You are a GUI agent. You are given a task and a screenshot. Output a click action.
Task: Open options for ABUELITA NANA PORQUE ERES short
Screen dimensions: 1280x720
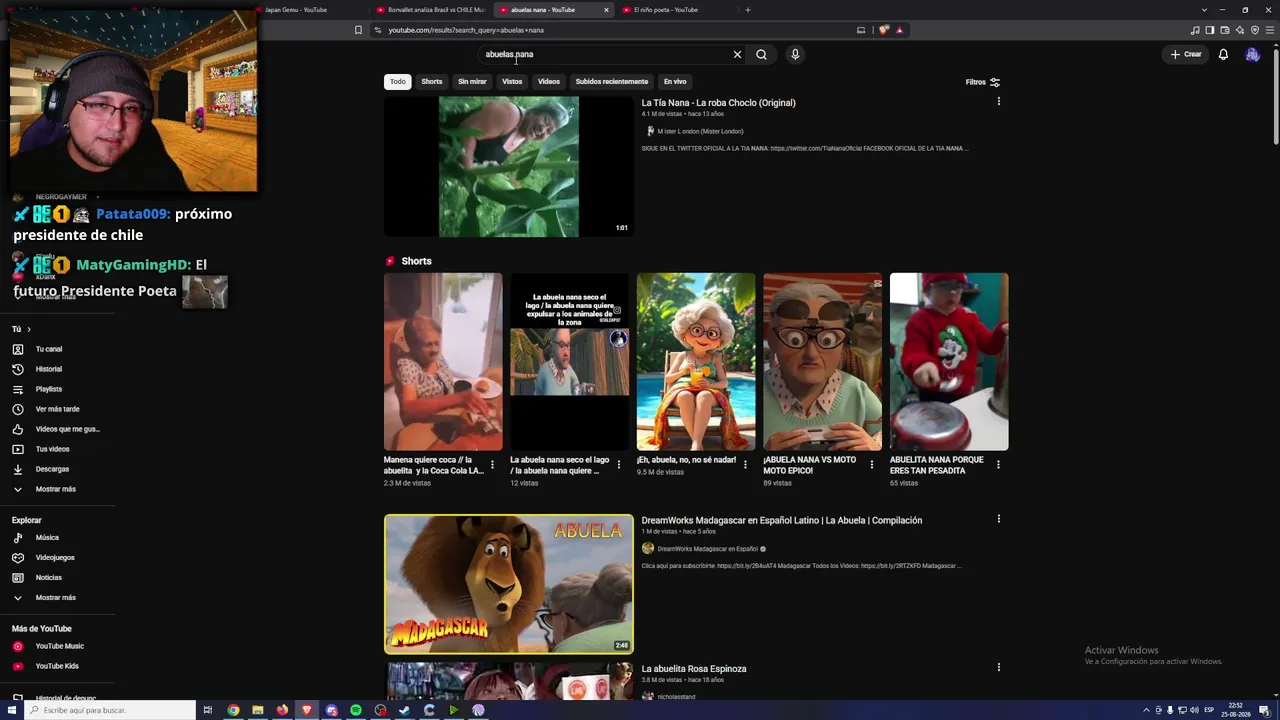[998, 465]
